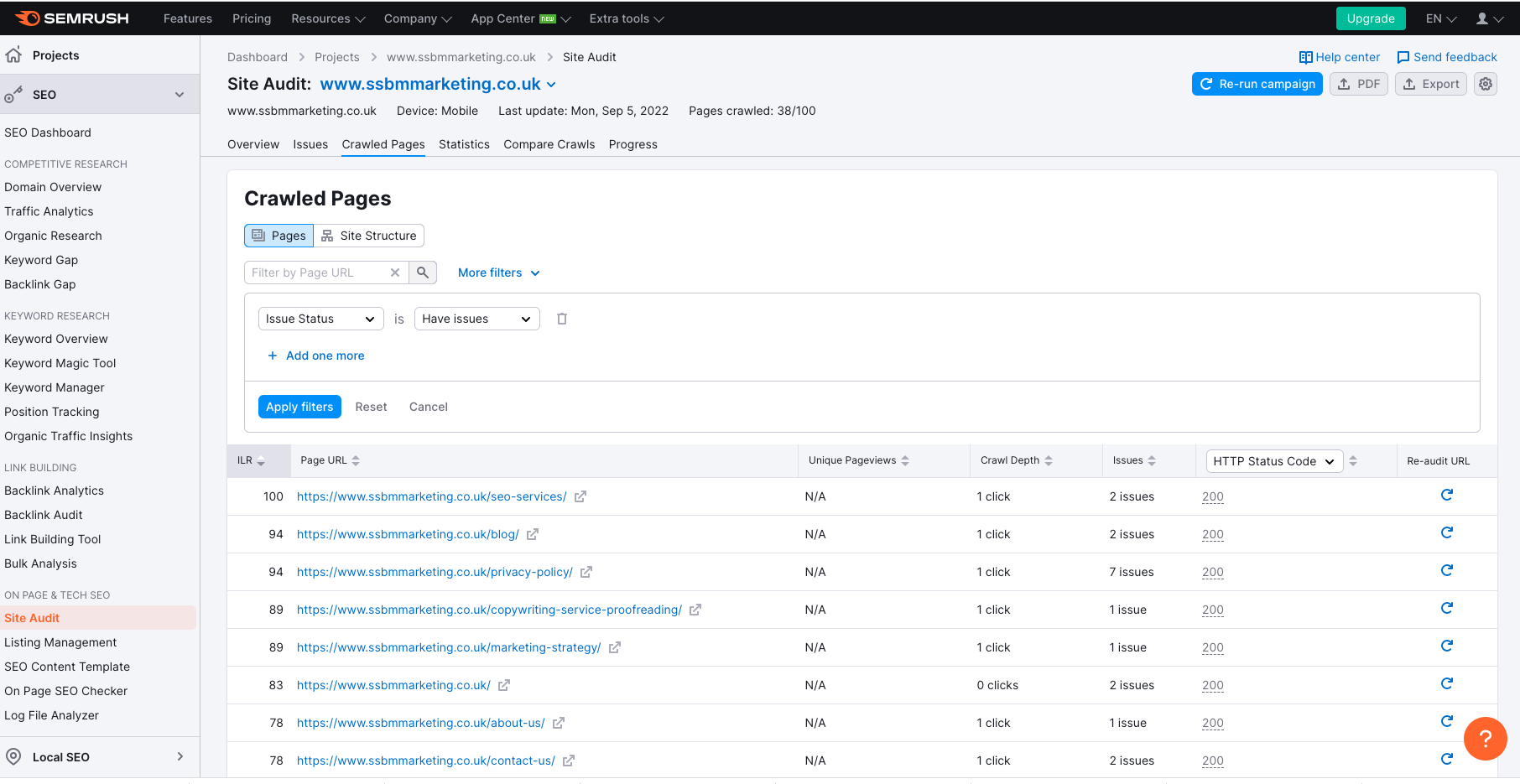1520x784 pixels.
Task: Click the Export button
Action: [x=1431, y=84]
